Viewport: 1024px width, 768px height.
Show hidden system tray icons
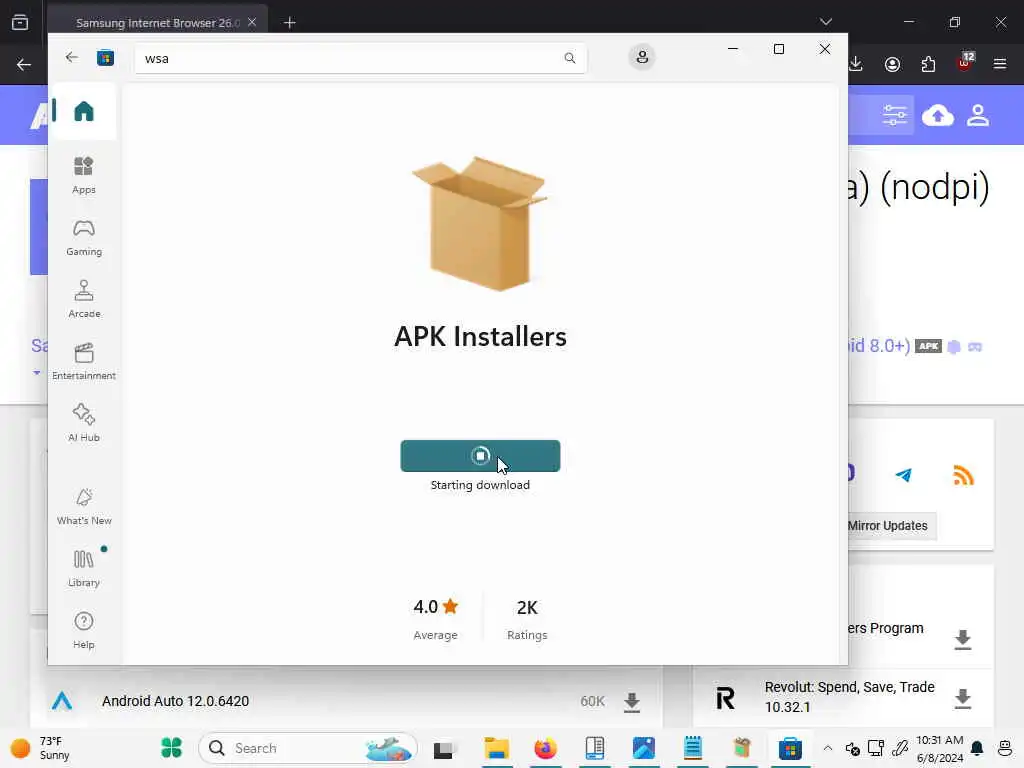827,748
